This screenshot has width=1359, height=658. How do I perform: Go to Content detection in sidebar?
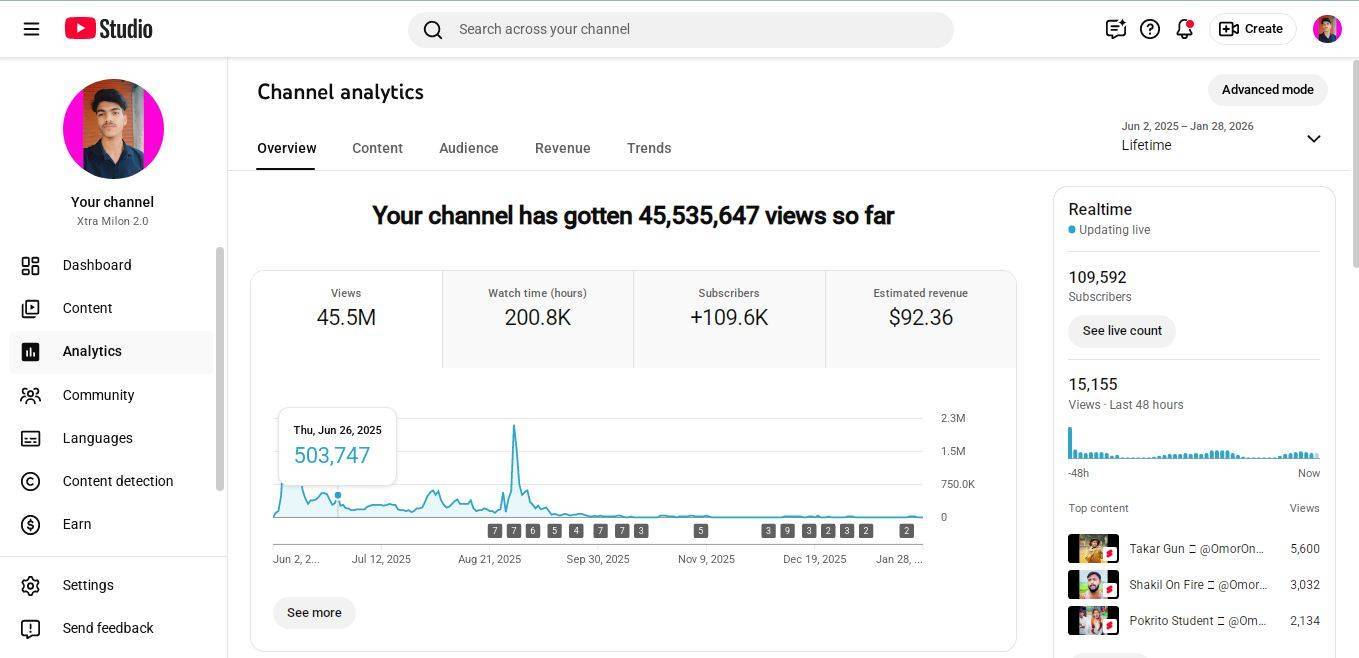117,481
